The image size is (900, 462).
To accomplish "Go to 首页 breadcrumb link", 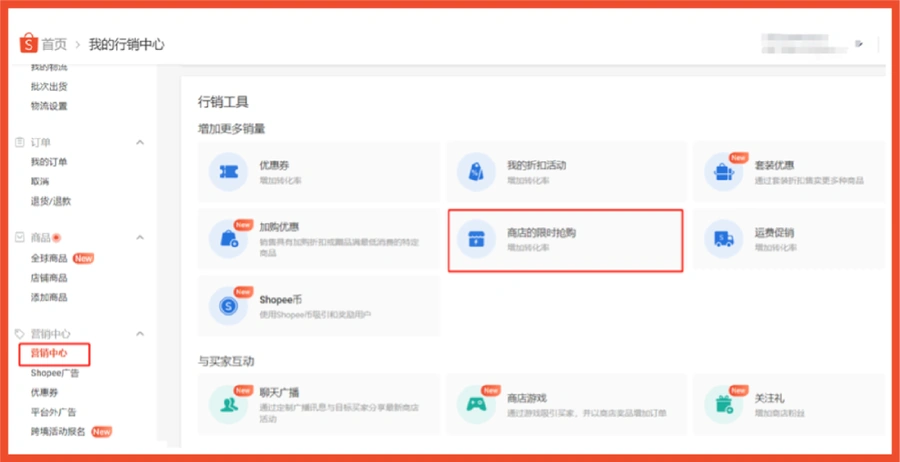I will 55,44.
